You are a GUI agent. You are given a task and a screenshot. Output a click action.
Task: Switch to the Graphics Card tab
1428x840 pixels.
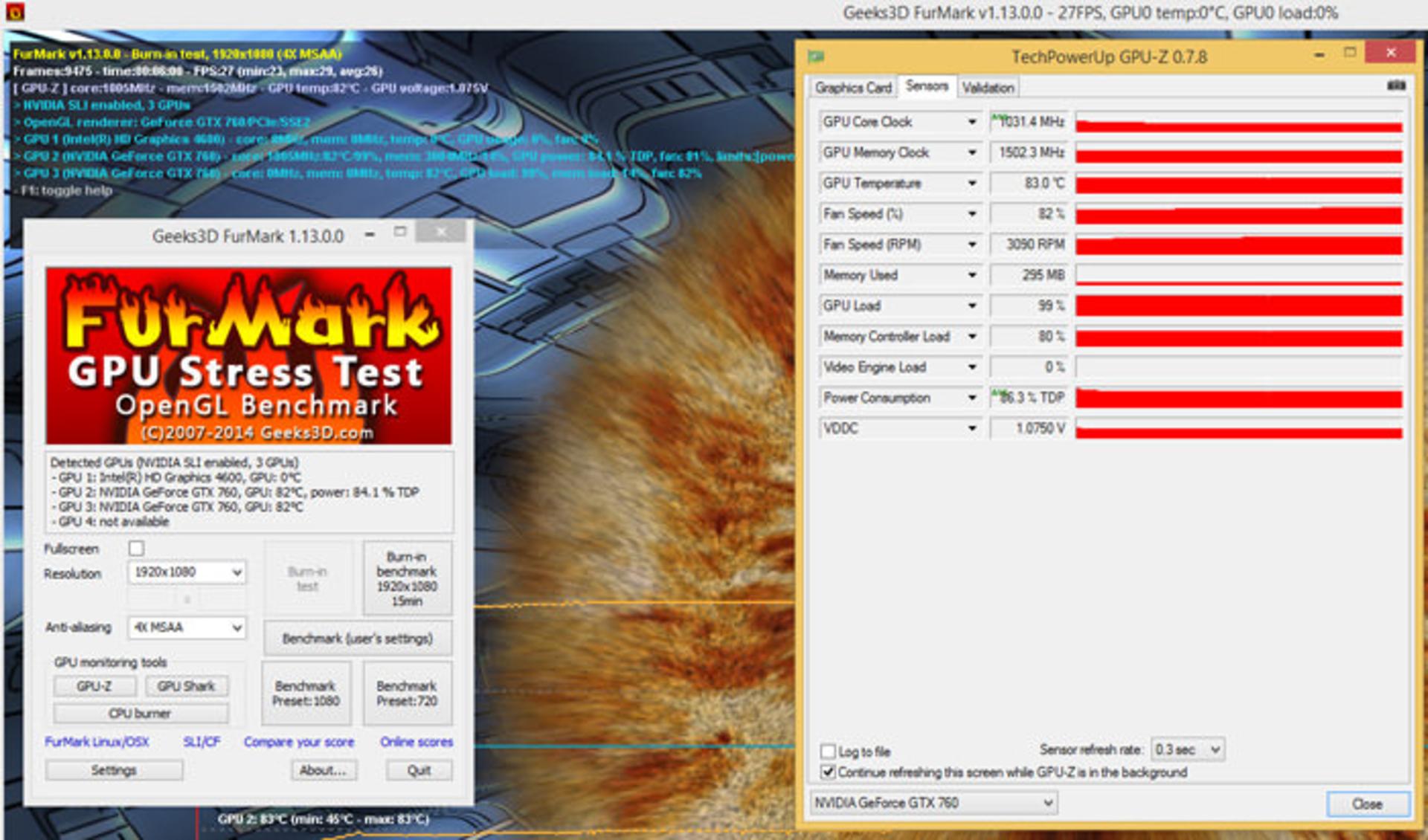coord(853,88)
